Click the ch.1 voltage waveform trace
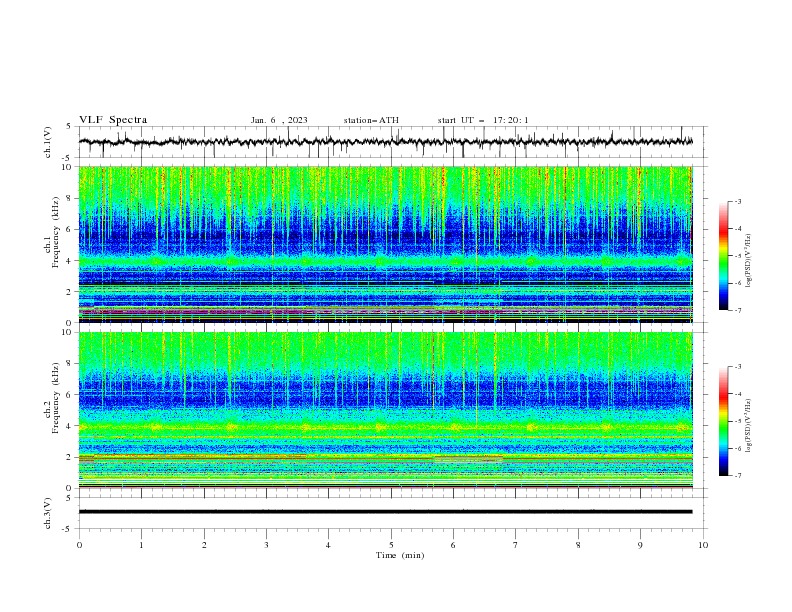 pyautogui.click(x=385, y=142)
